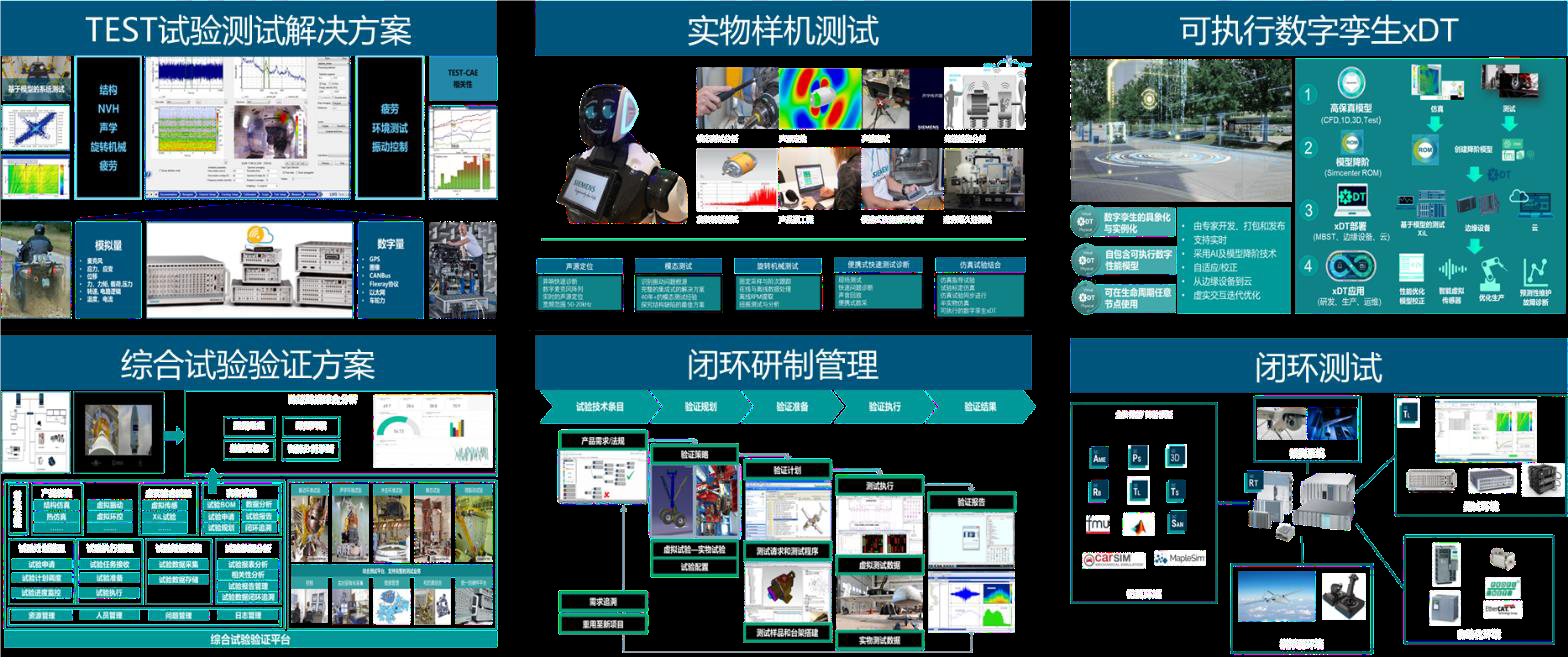Image resolution: width=1568 pixels, height=657 pixels.
Task: Select the 'SAN' tool icon
Action: (x=1176, y=523)
